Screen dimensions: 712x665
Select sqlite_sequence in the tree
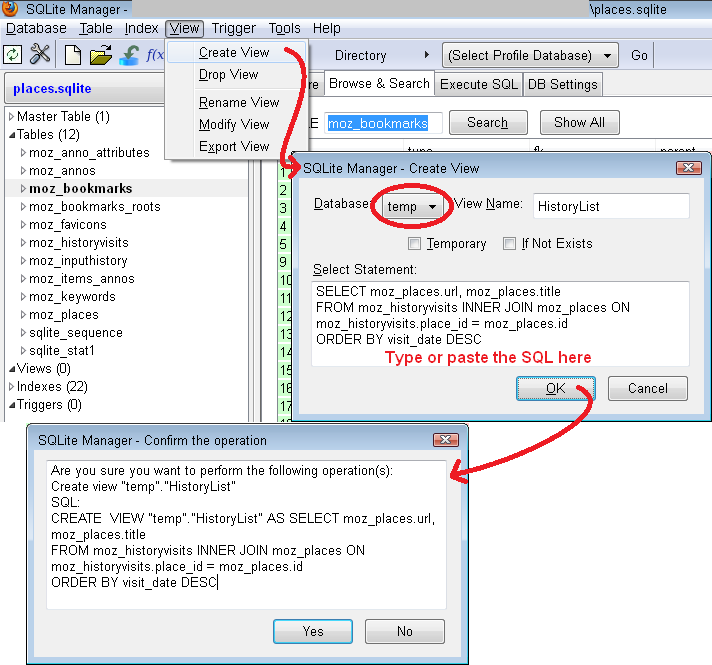click(76, 333)
